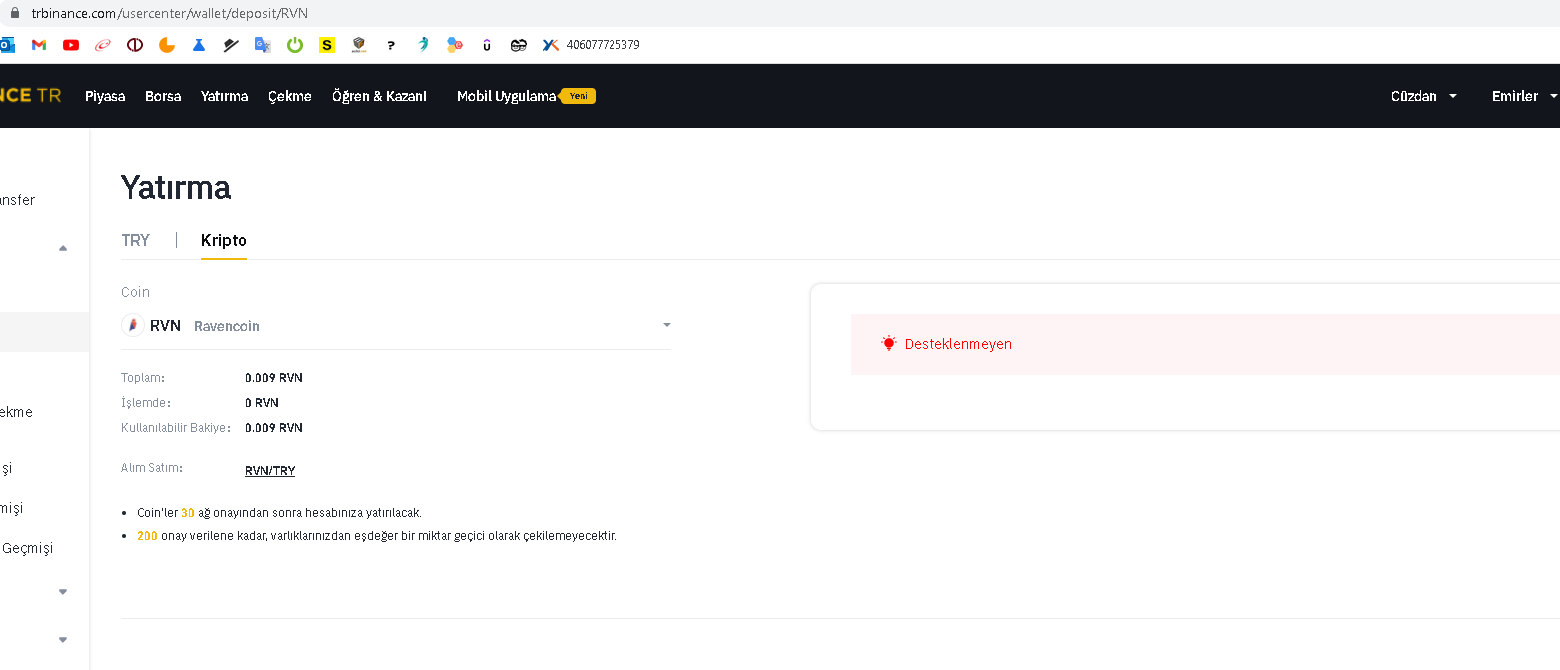Select the Kripto tab
1560x670 pixels.
[x=224, y=240]
